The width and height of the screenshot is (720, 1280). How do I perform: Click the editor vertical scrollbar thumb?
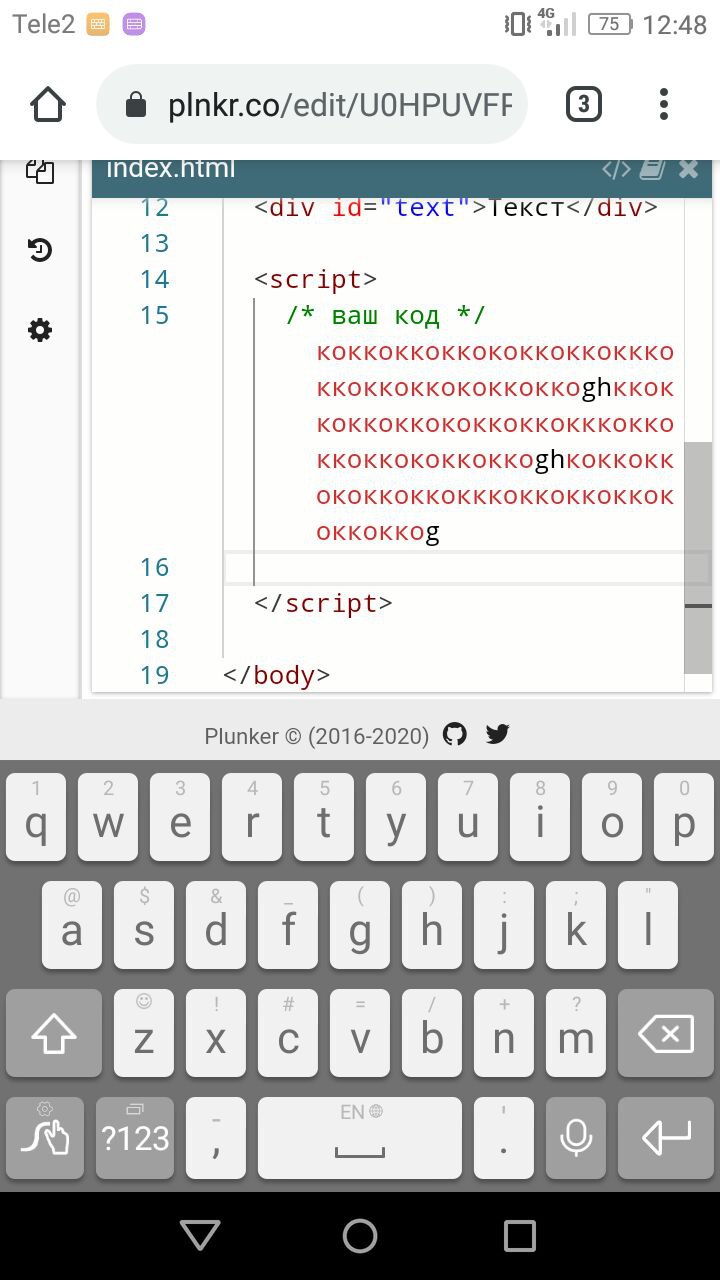tap(698, 557)
